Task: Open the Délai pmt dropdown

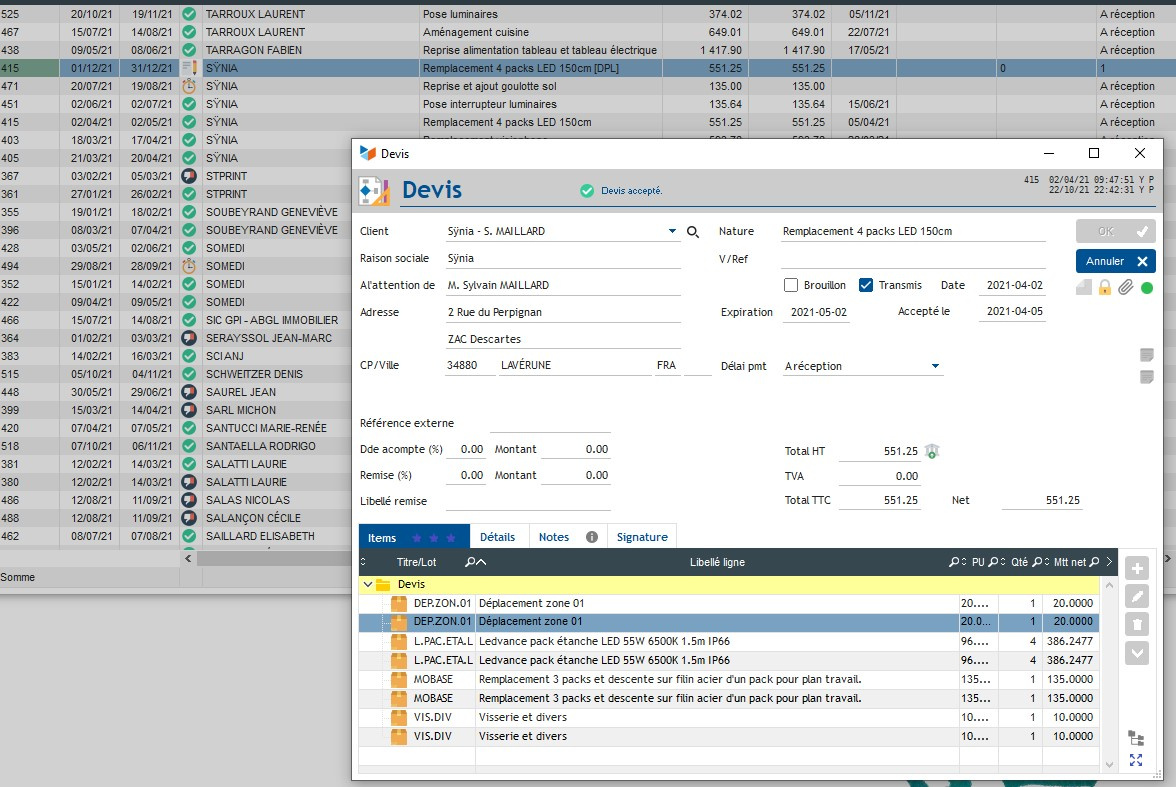Action: 935,367
